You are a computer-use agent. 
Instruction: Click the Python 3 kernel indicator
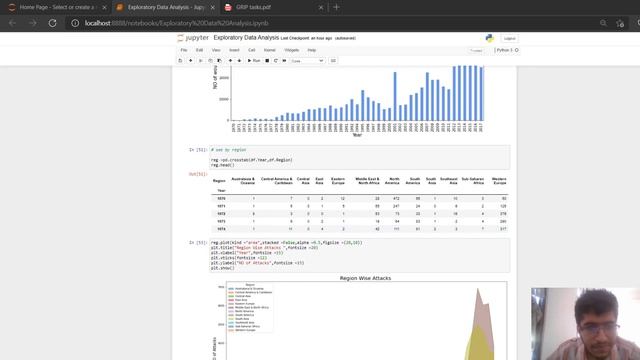507,50
